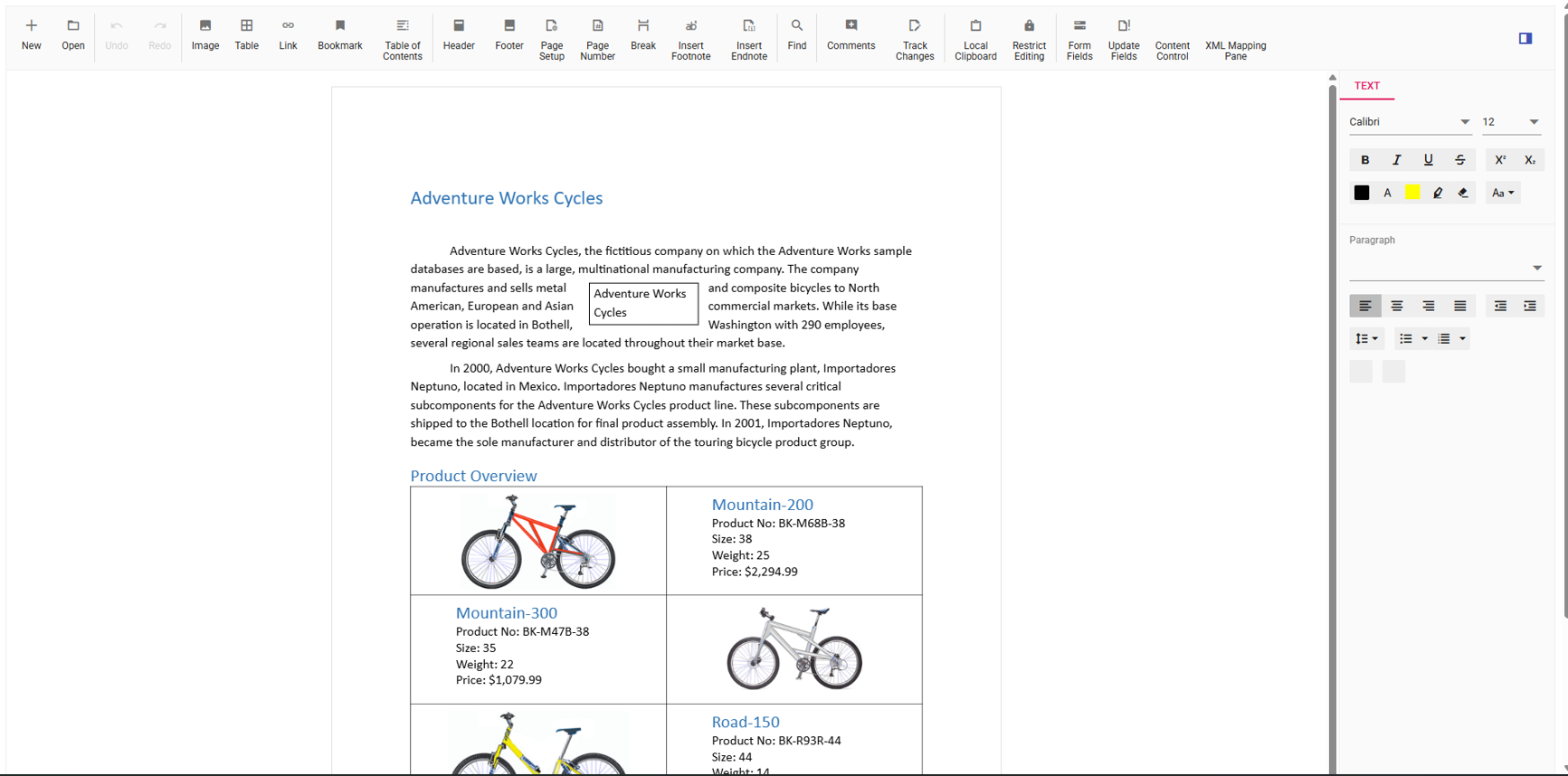Open the Page Setup dialog
Image resolution: width=1568 pixels, height=776 pixels.
pos(552,39)
